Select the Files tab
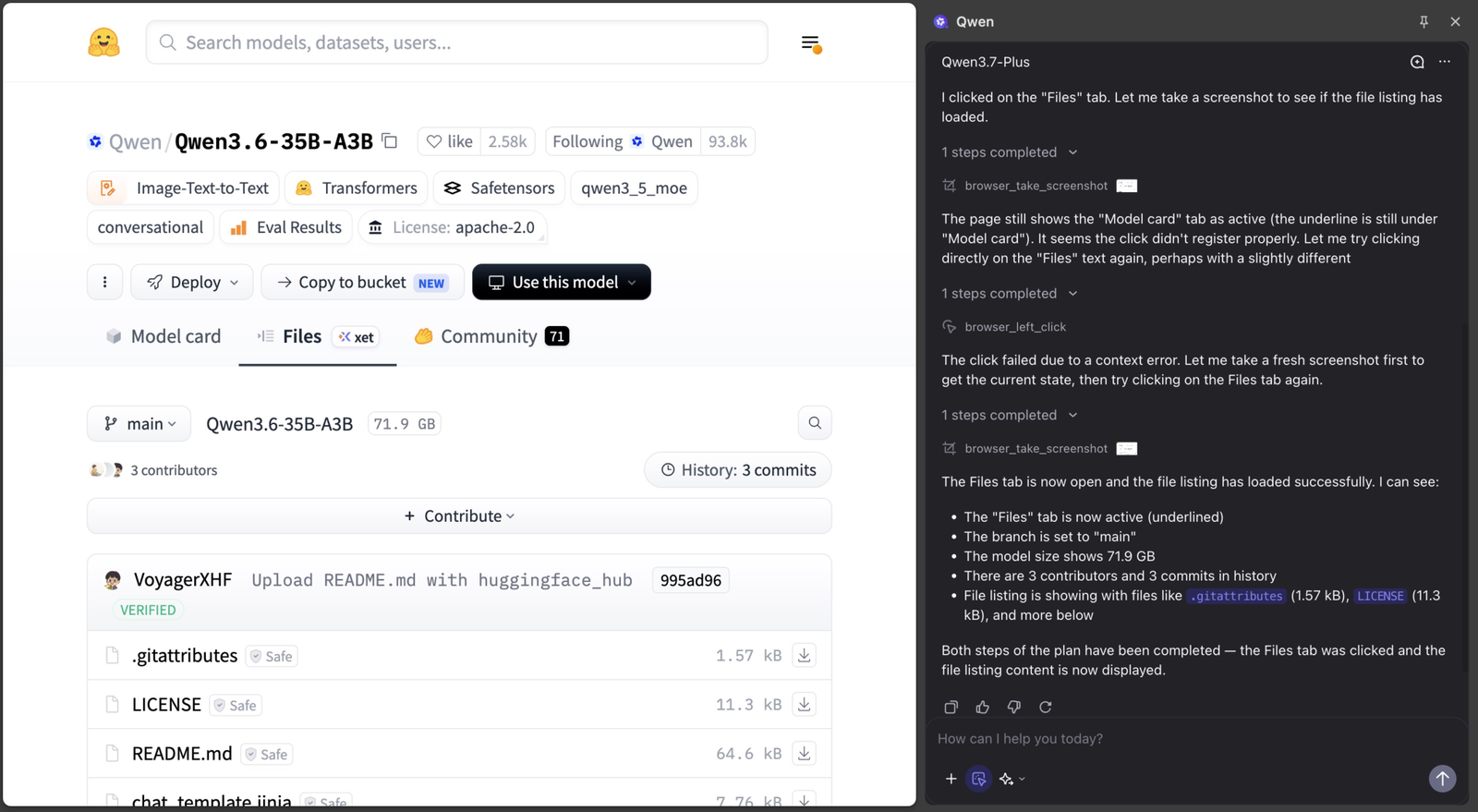Viewport: 1478px width, 812px height. (318, 336)
